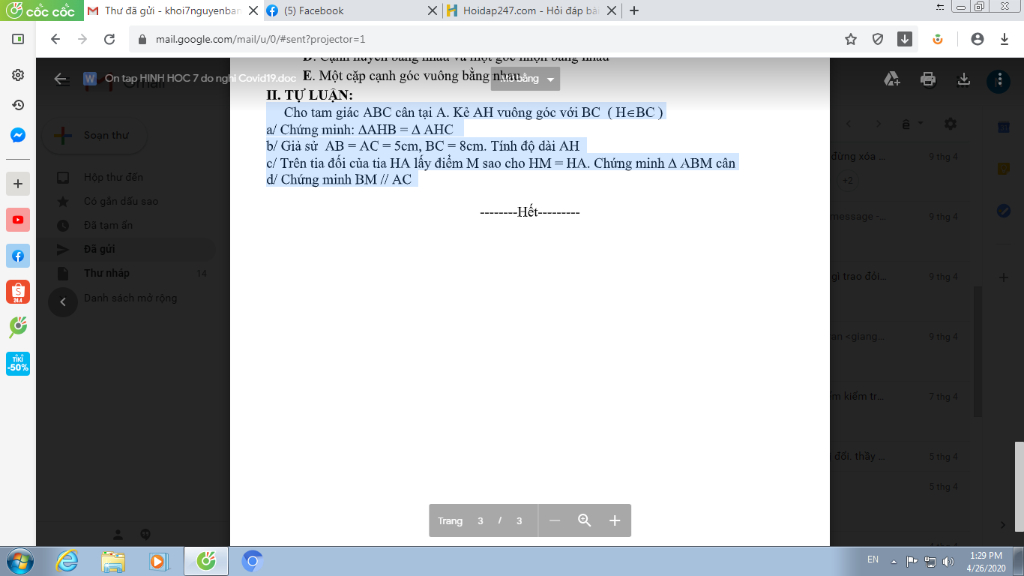Open File Explorer from taskbar

113,561
